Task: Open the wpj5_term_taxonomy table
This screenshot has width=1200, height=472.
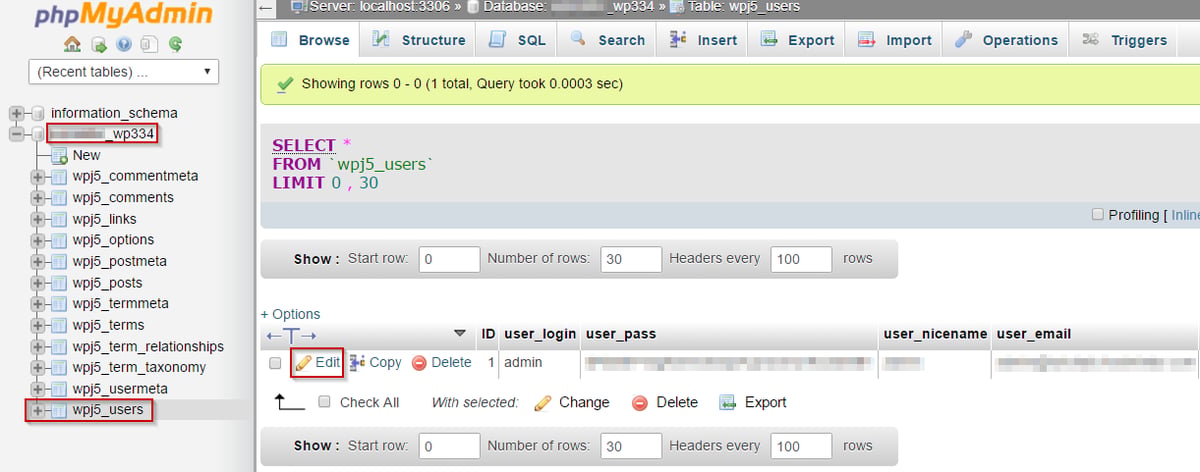Action: [x=139, y=367]
